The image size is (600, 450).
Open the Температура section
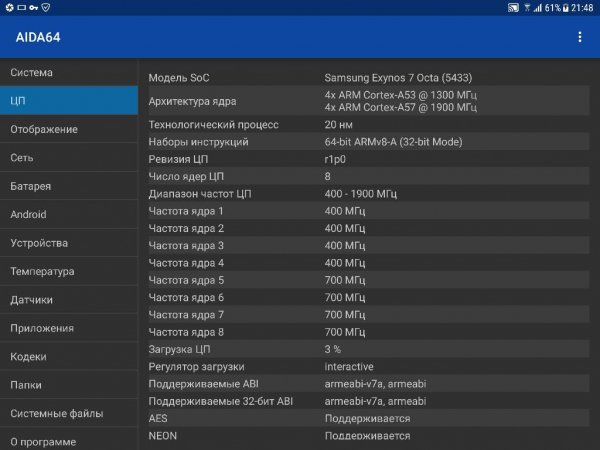[69, 271]
